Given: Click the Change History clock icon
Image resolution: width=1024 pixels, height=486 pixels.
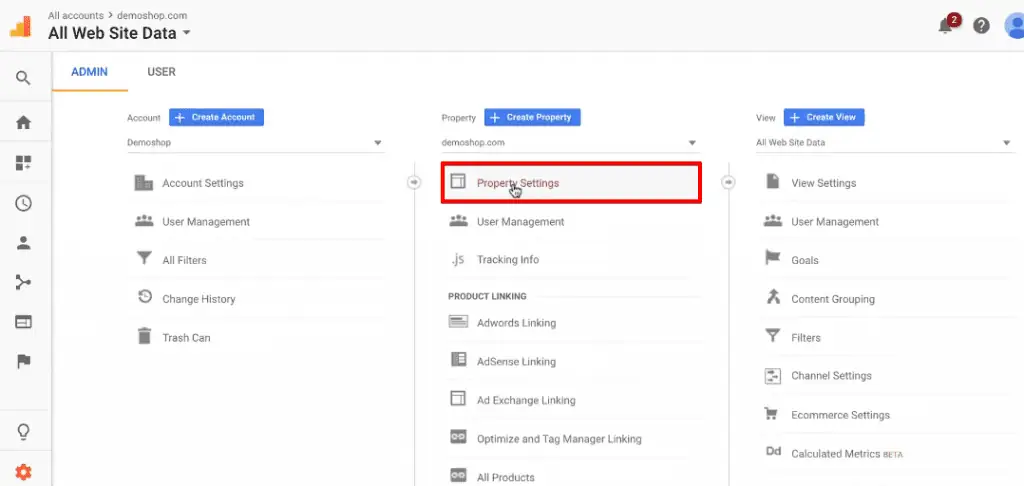Looking at the screenshot, I should (144, 297).
